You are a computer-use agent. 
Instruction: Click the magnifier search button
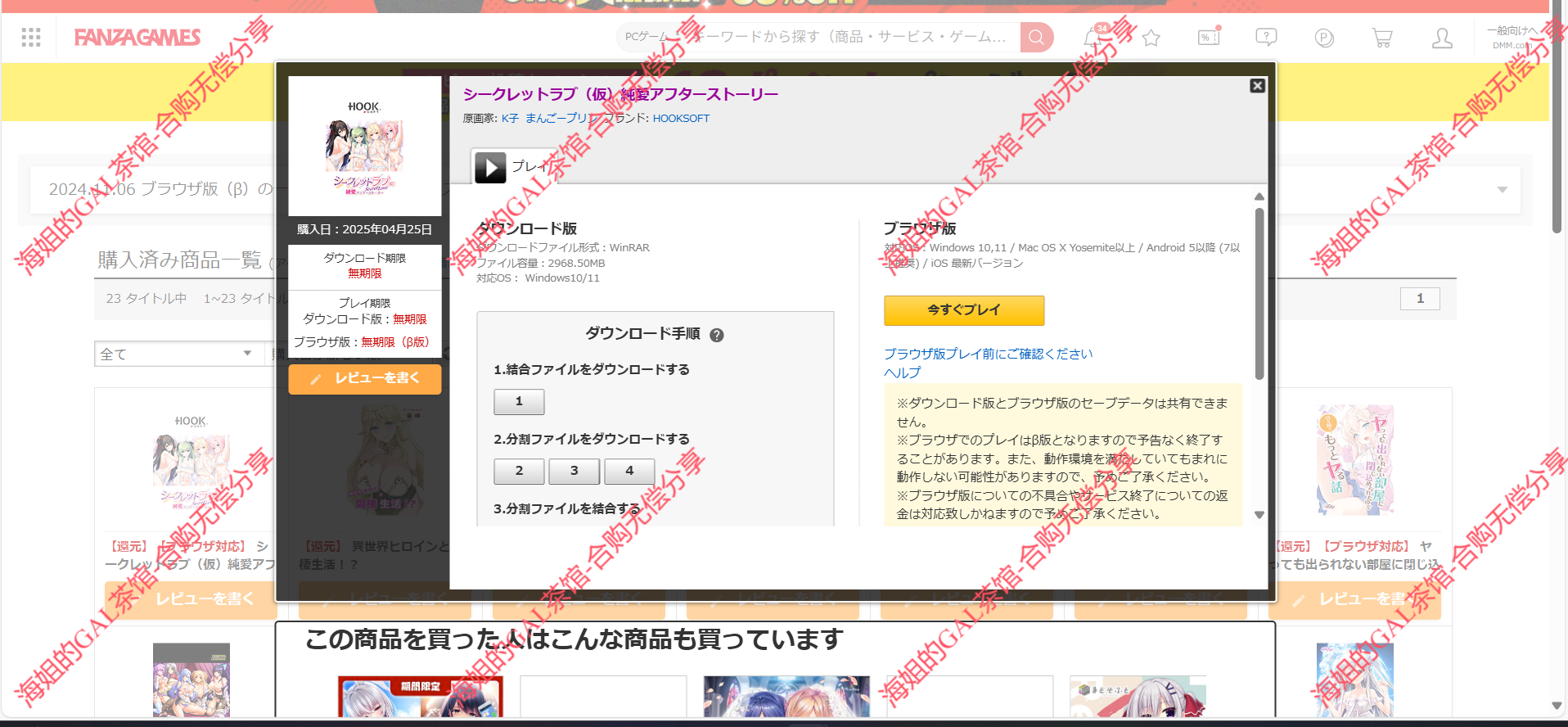coord(1036,37)
